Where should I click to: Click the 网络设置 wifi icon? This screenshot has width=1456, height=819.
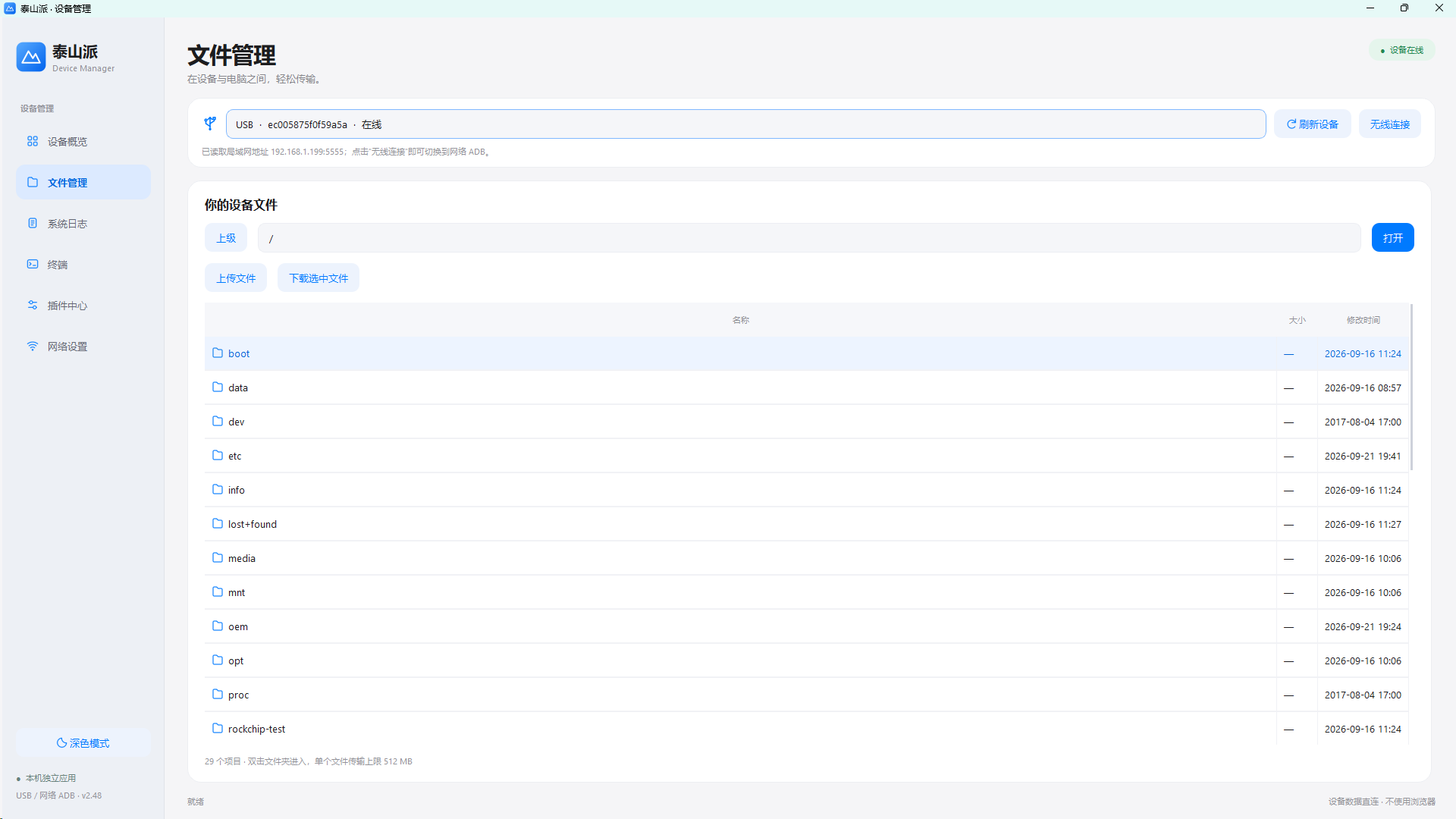(x=33, y=346)
